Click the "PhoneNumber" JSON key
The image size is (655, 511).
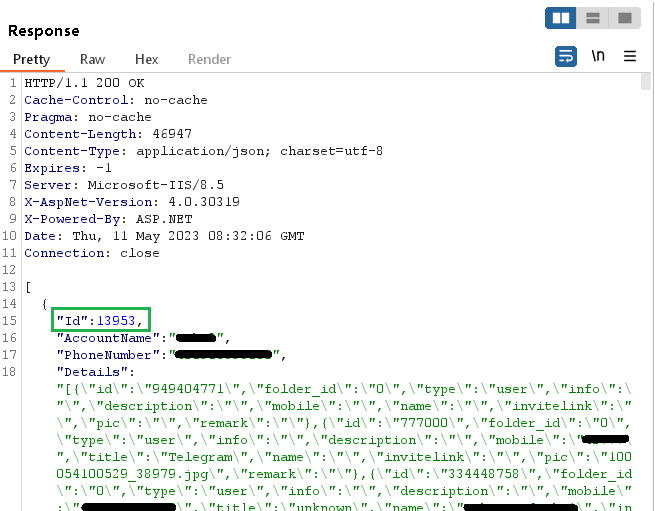(x=108, y=355)
